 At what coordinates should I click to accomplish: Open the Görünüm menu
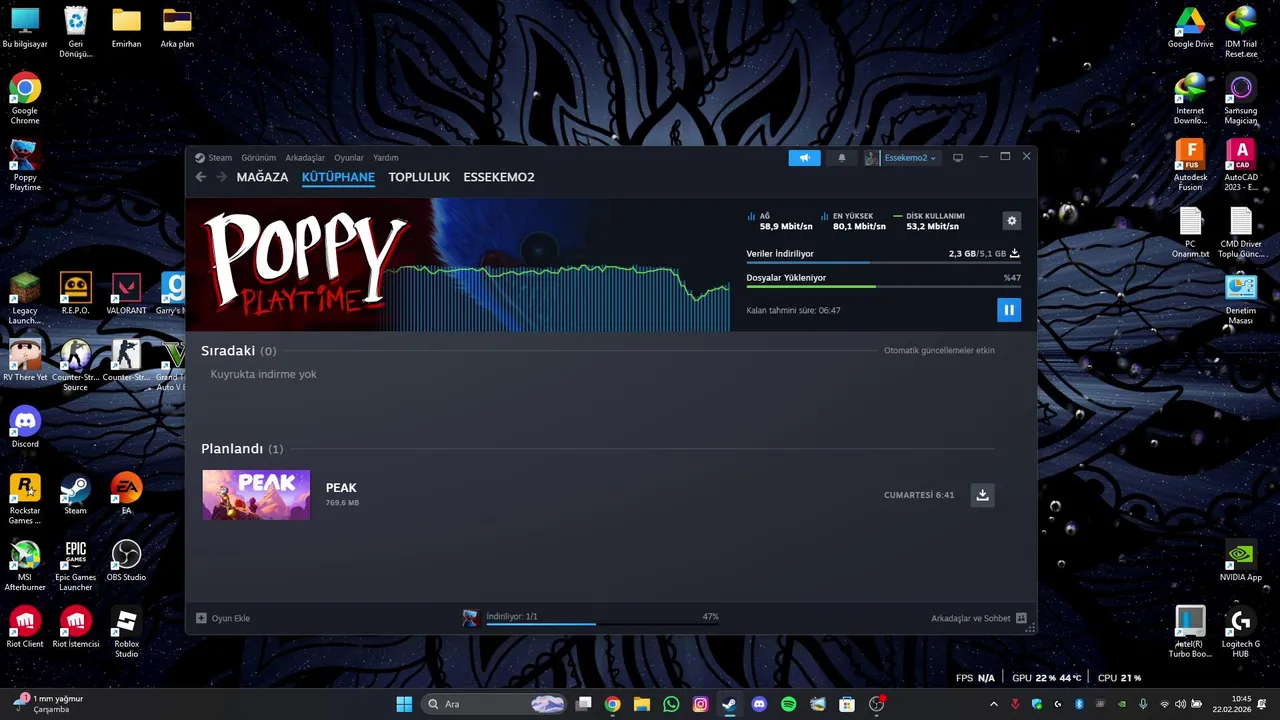(x=258, y=158)
